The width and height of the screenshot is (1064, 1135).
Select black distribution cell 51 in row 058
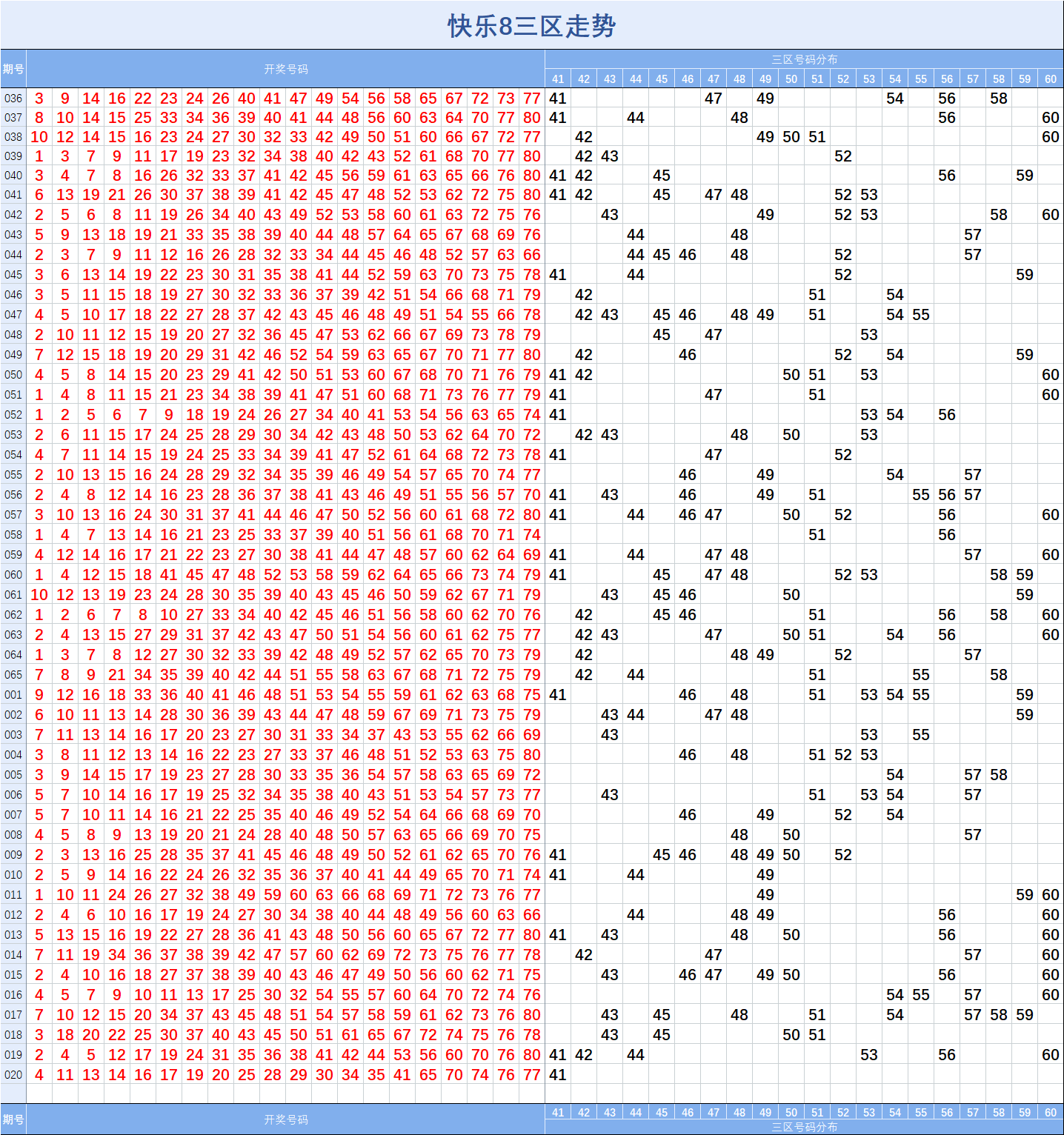coord(817,535)
